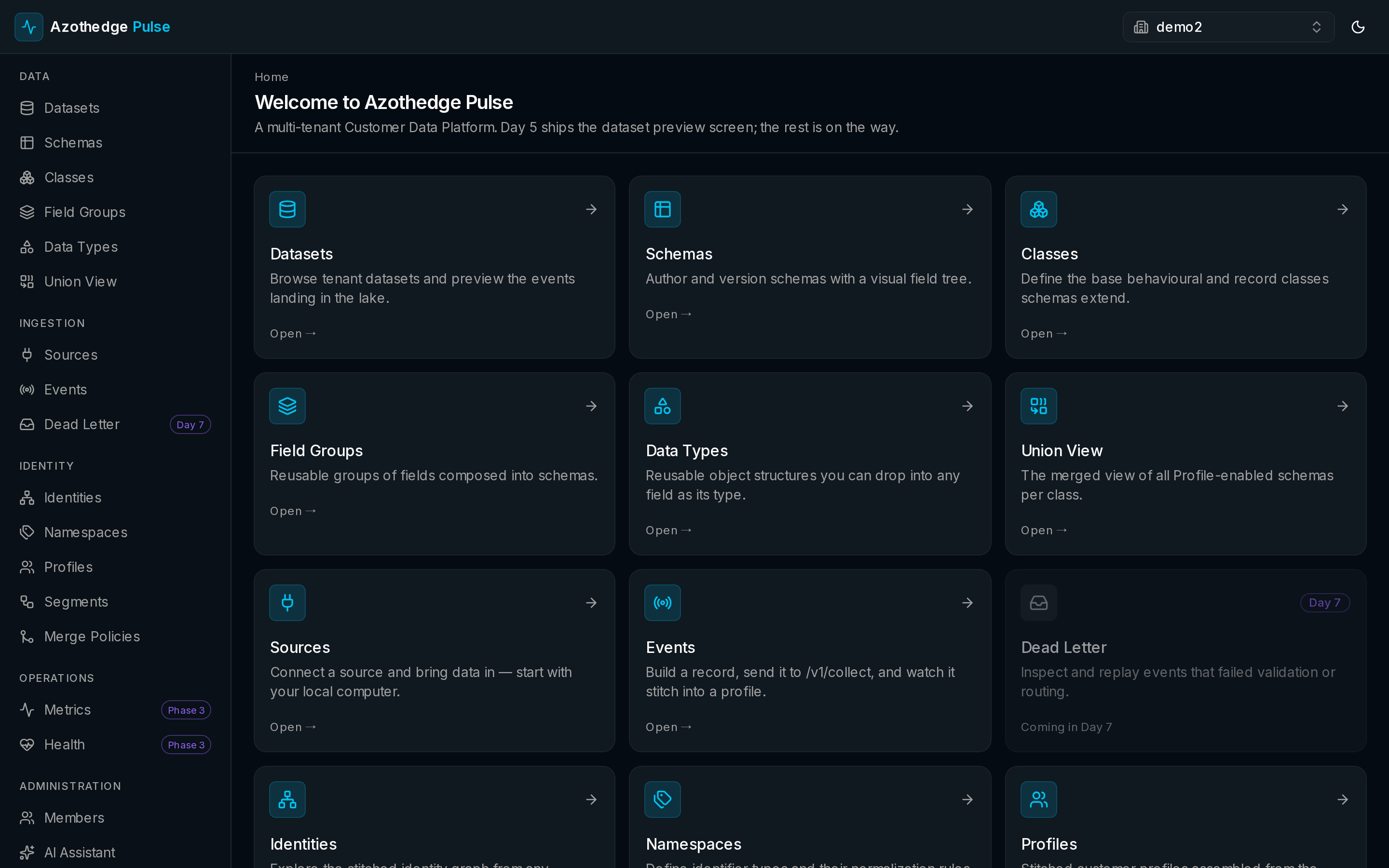Click the arrow on the Events card

[967, 603]
